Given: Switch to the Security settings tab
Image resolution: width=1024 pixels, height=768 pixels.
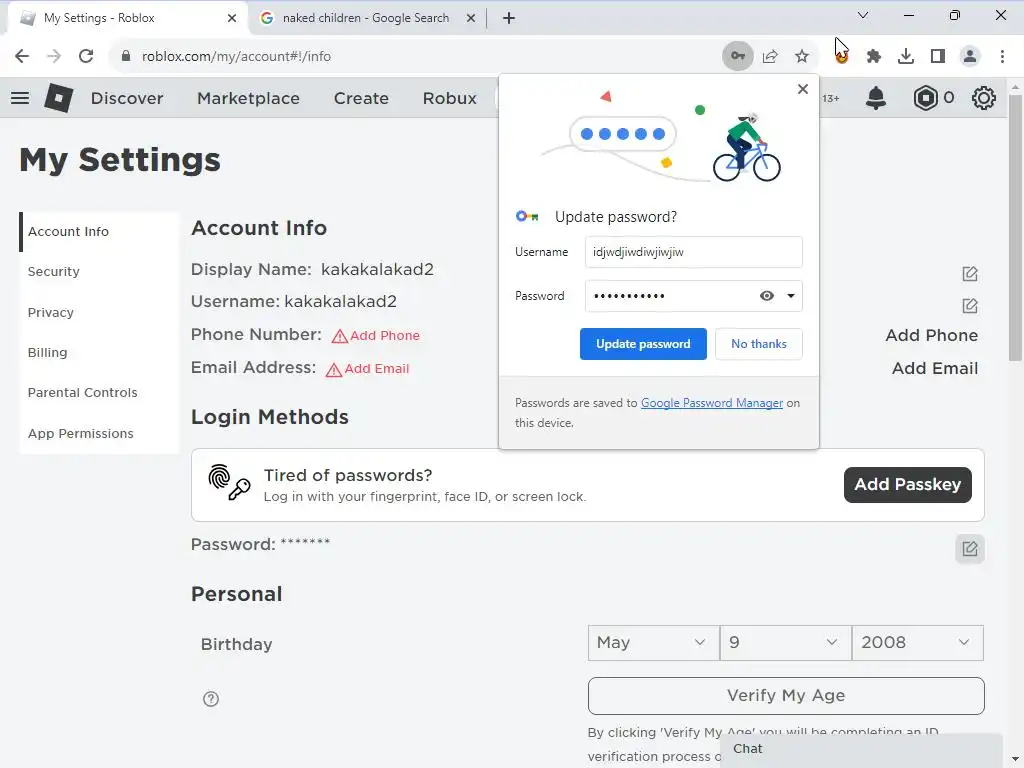Looking at the screenshot, I should pos(99,272).
